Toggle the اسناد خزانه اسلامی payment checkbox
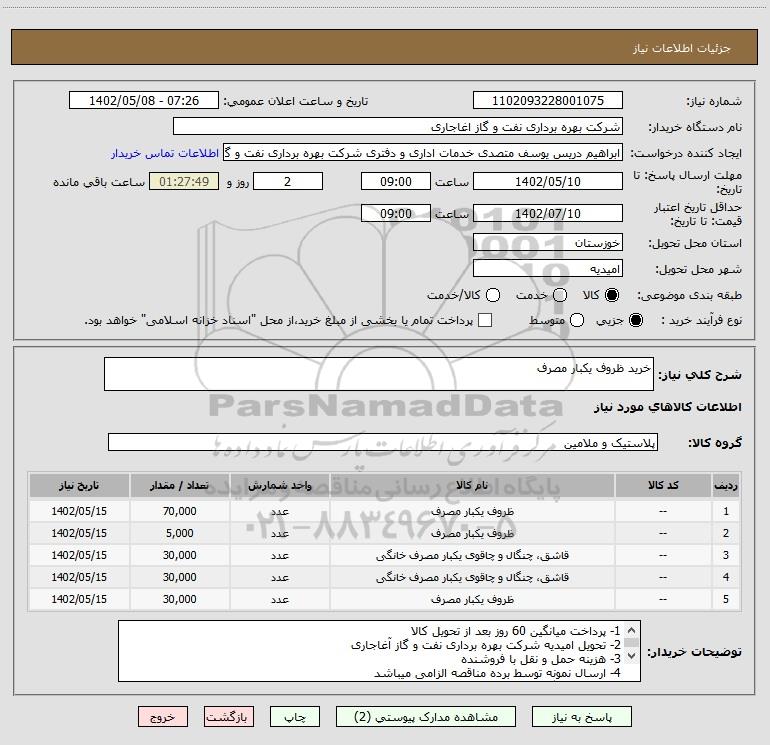 point(485,320)
